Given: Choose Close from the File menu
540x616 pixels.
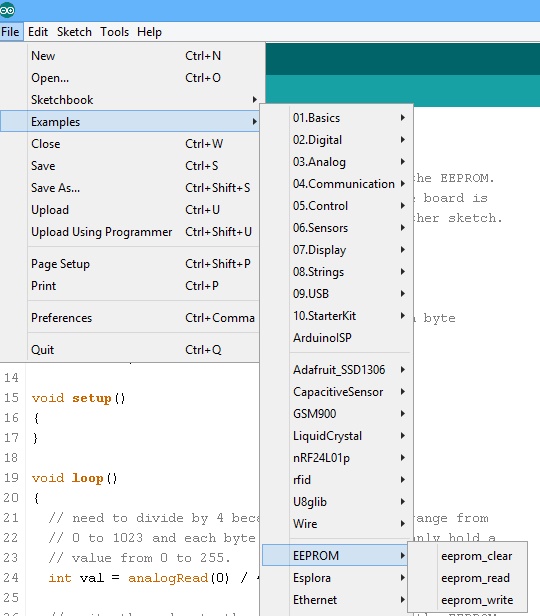Looking at the screenshot, I should tap(130, 144).
